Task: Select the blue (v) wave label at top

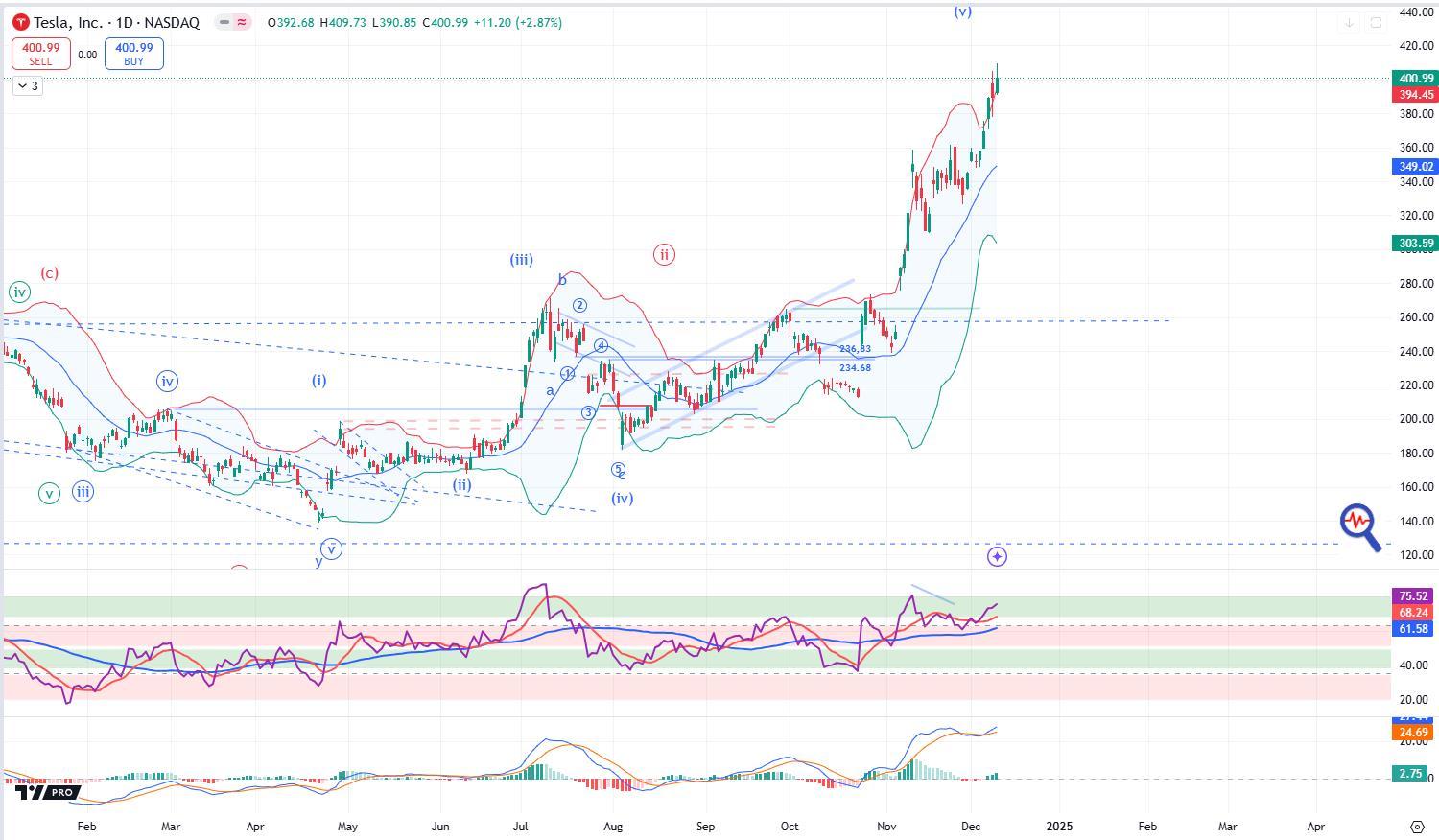Action: point(963,12)
